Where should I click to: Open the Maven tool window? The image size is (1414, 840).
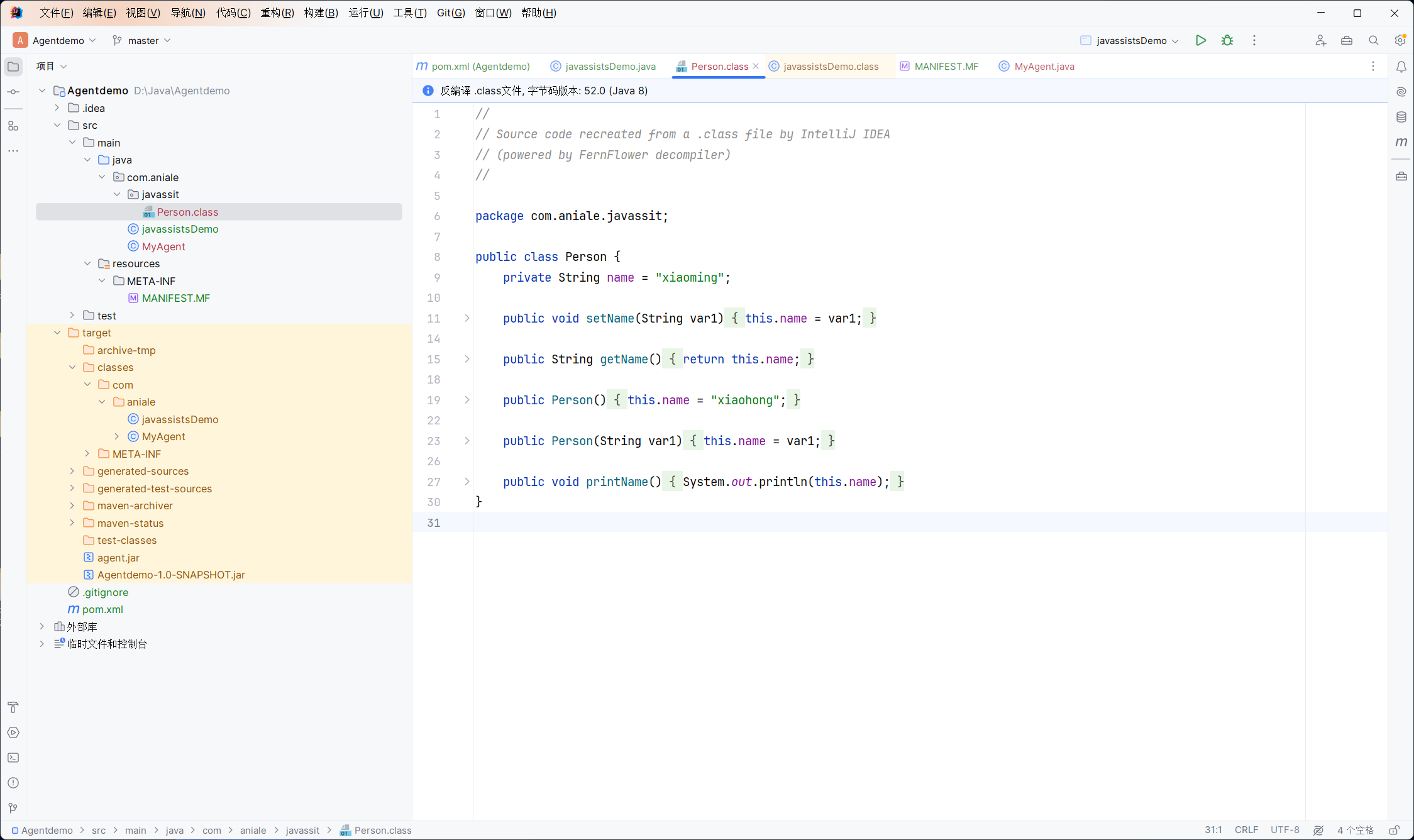[1401, 142]
